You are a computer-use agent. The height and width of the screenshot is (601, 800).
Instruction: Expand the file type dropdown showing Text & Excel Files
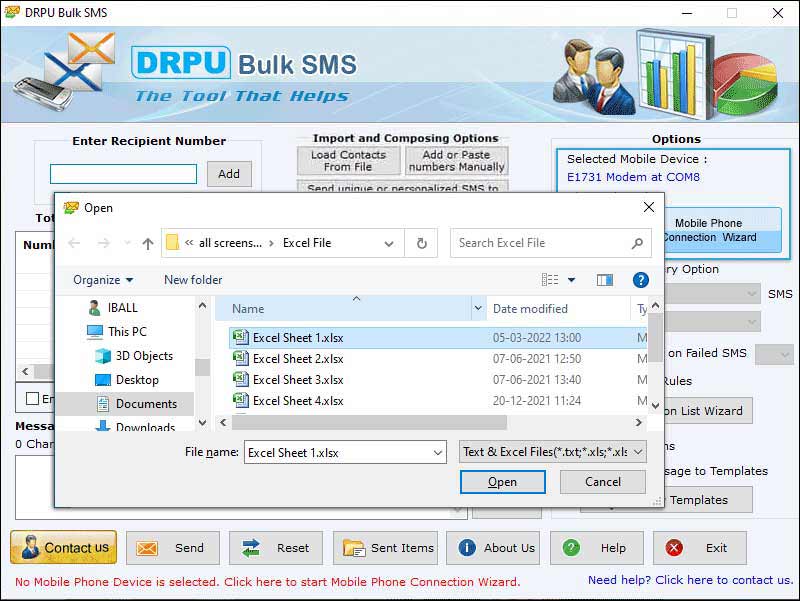pos(639,451)
